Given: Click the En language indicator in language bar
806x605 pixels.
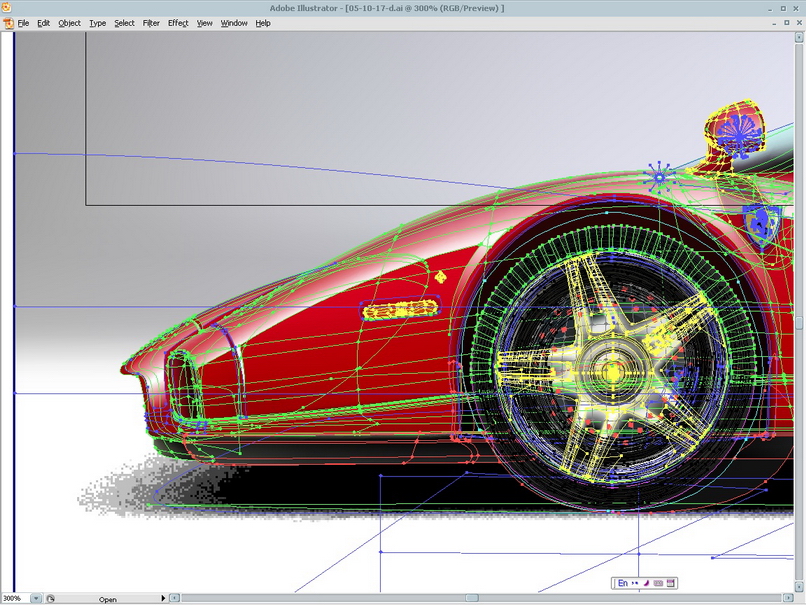Looking at the screenshot, I should point(622,583).
